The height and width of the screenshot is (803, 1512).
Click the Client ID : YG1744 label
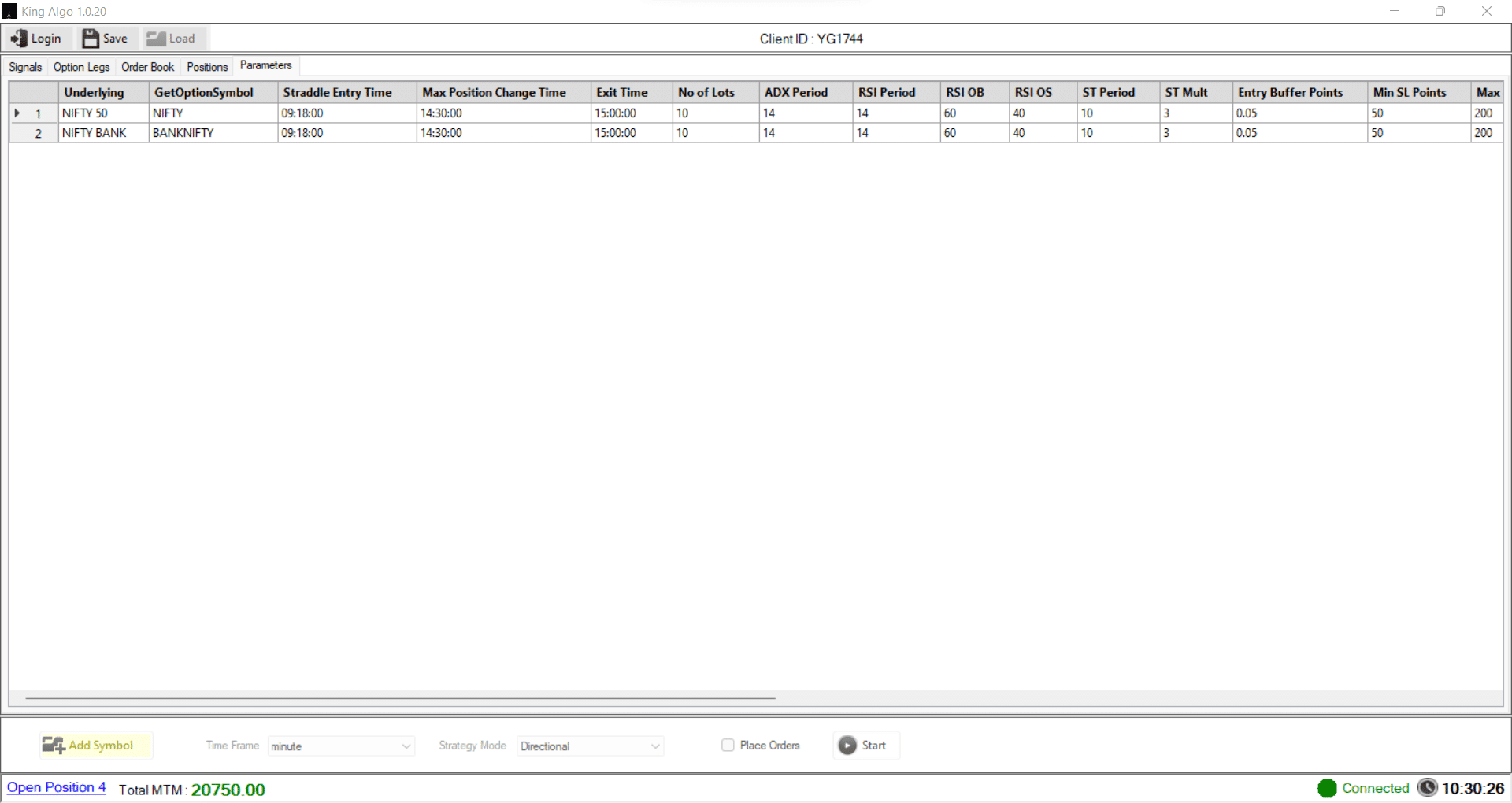811,39
